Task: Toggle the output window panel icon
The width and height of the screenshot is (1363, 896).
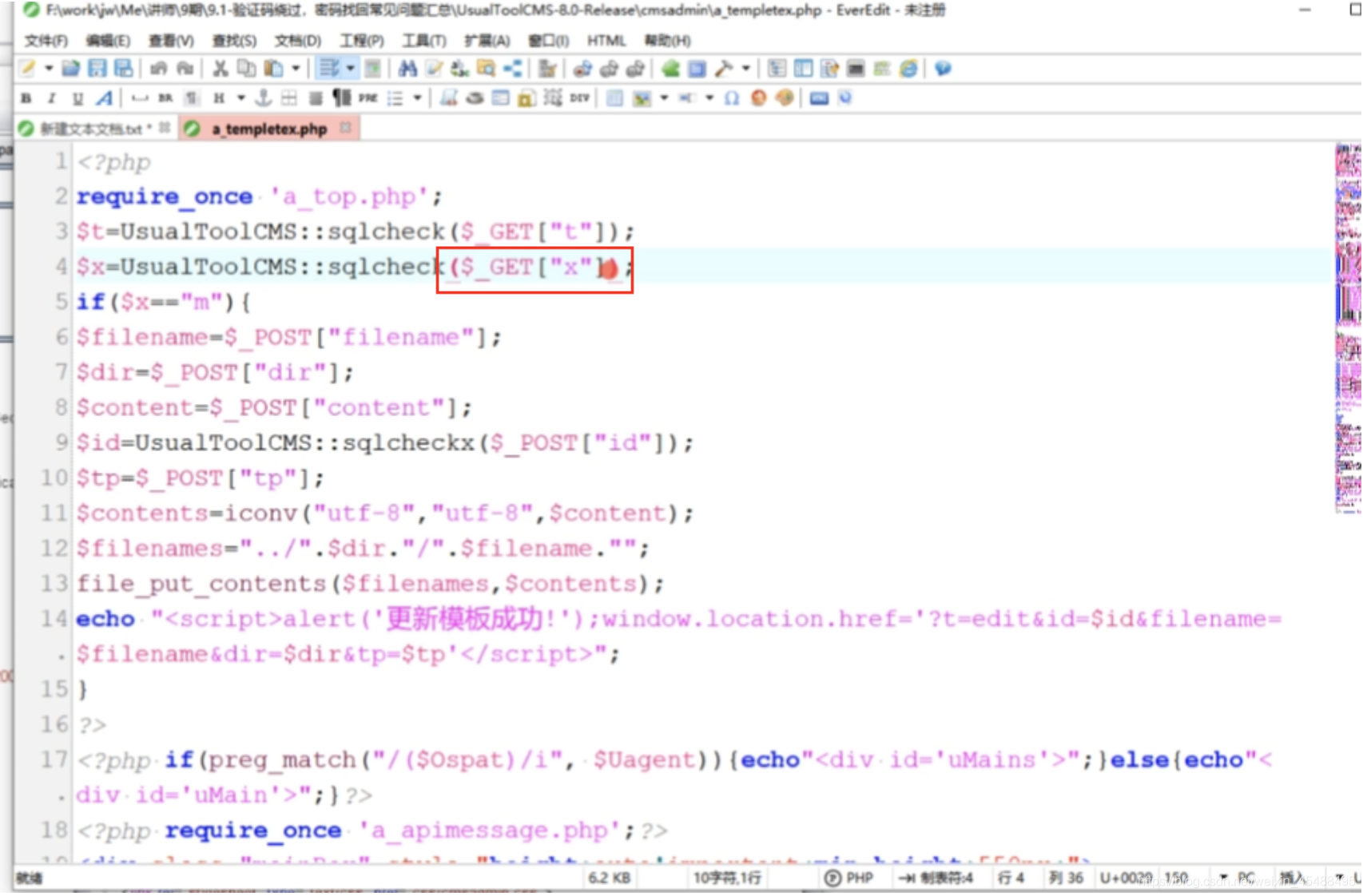Action: tap(856, 69)
